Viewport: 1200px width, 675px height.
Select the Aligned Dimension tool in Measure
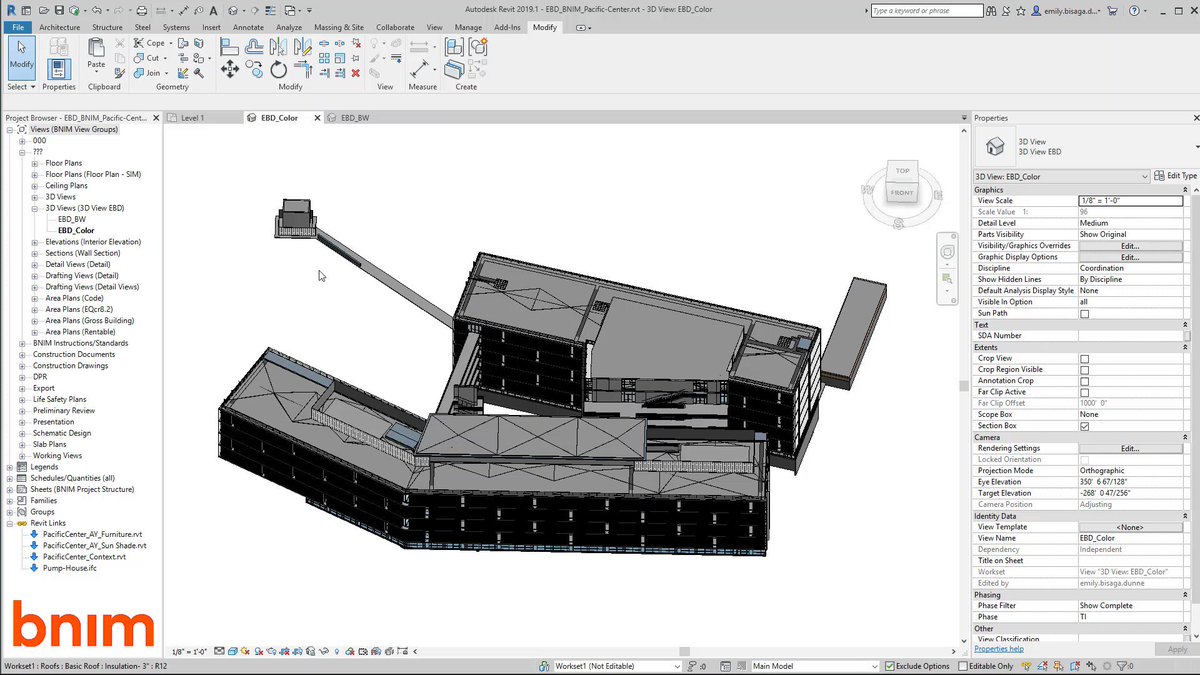tap(419, 69)
